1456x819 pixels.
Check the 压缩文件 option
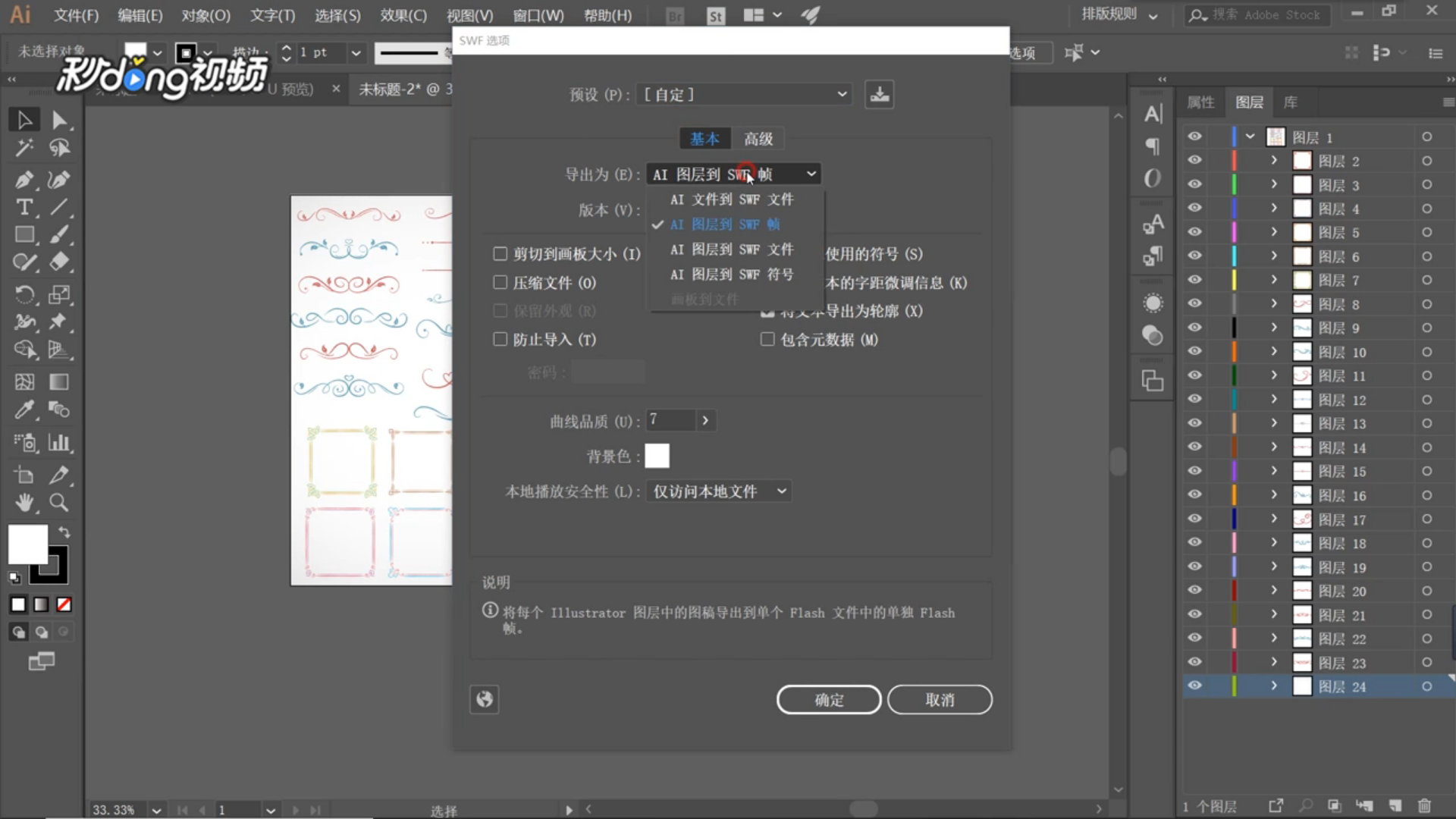[500, 283]
